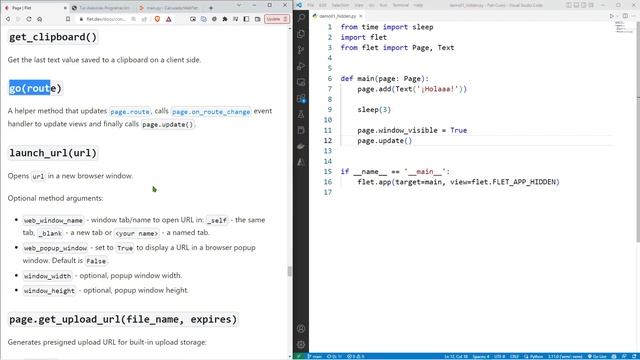Click the web_window_name argument text
640x360 pixels.
(x=53, y=220)
